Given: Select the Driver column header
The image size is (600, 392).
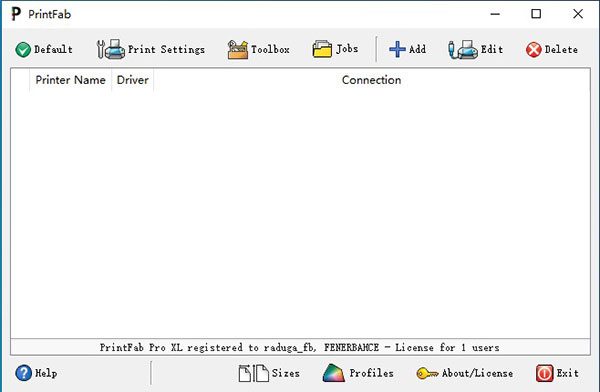Looking at the screenshot, I should click(132, 80).
